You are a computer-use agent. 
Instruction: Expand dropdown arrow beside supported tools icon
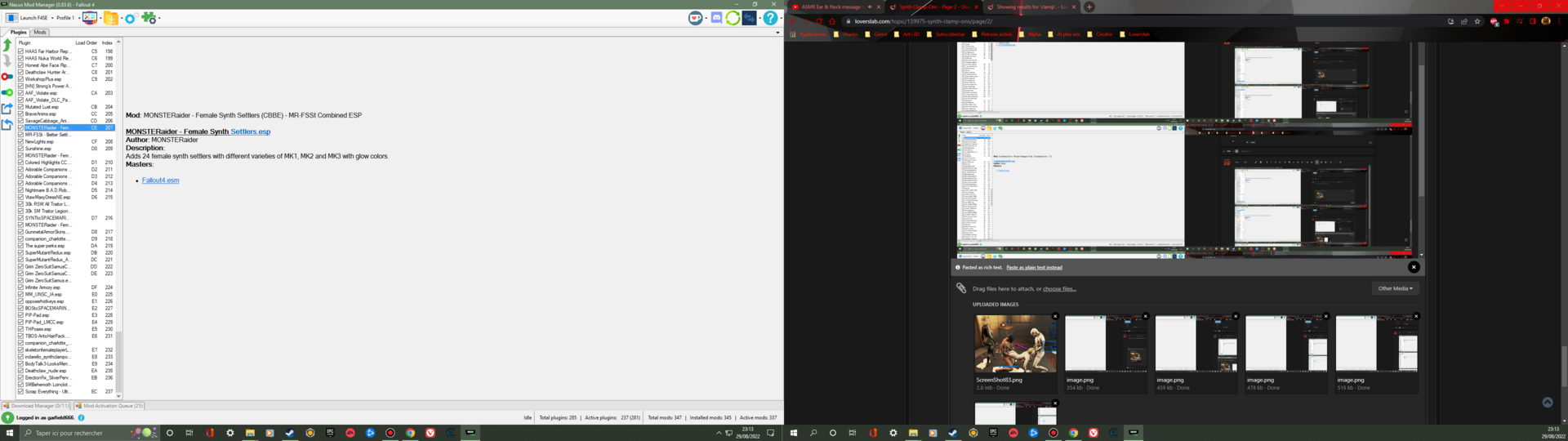pyautogui.click(x=100, y=18)
